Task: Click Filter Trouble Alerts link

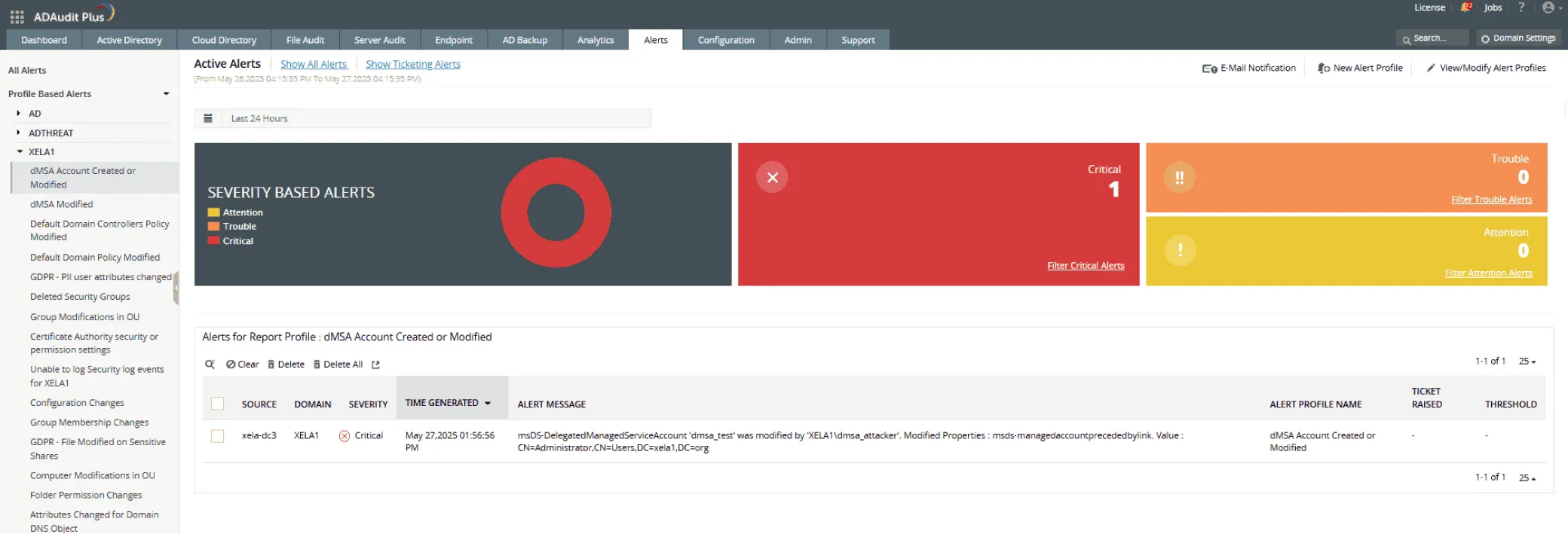Action: [1491, 200]
